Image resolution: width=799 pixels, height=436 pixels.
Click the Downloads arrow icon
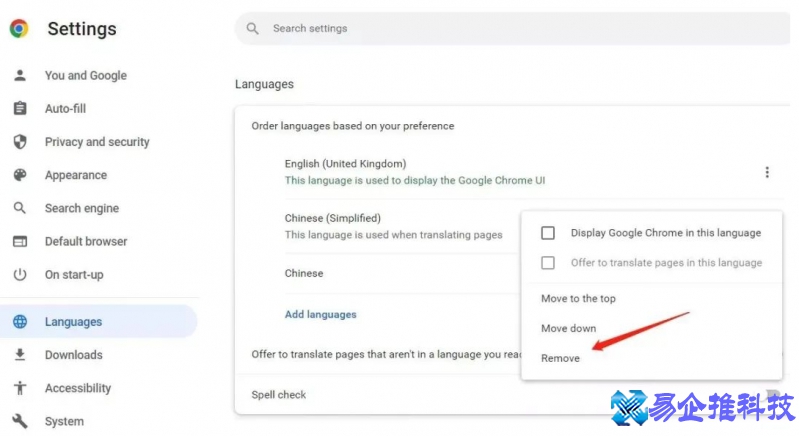(x=20, y=355)
